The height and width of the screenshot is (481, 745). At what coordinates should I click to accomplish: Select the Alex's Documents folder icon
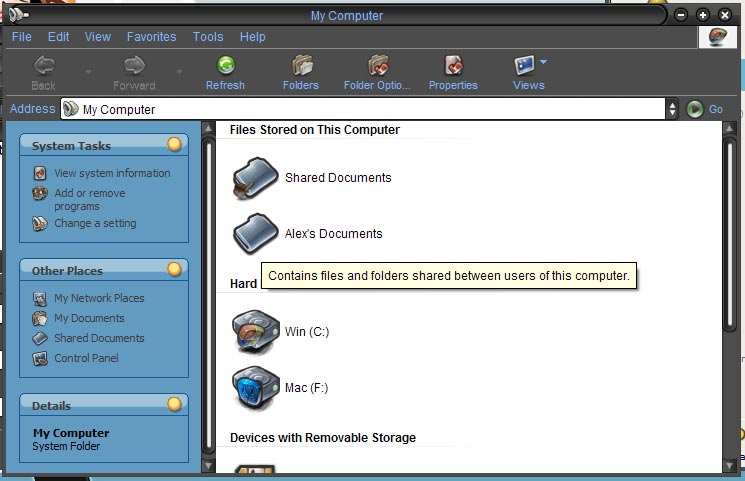(x=255, y=233)
